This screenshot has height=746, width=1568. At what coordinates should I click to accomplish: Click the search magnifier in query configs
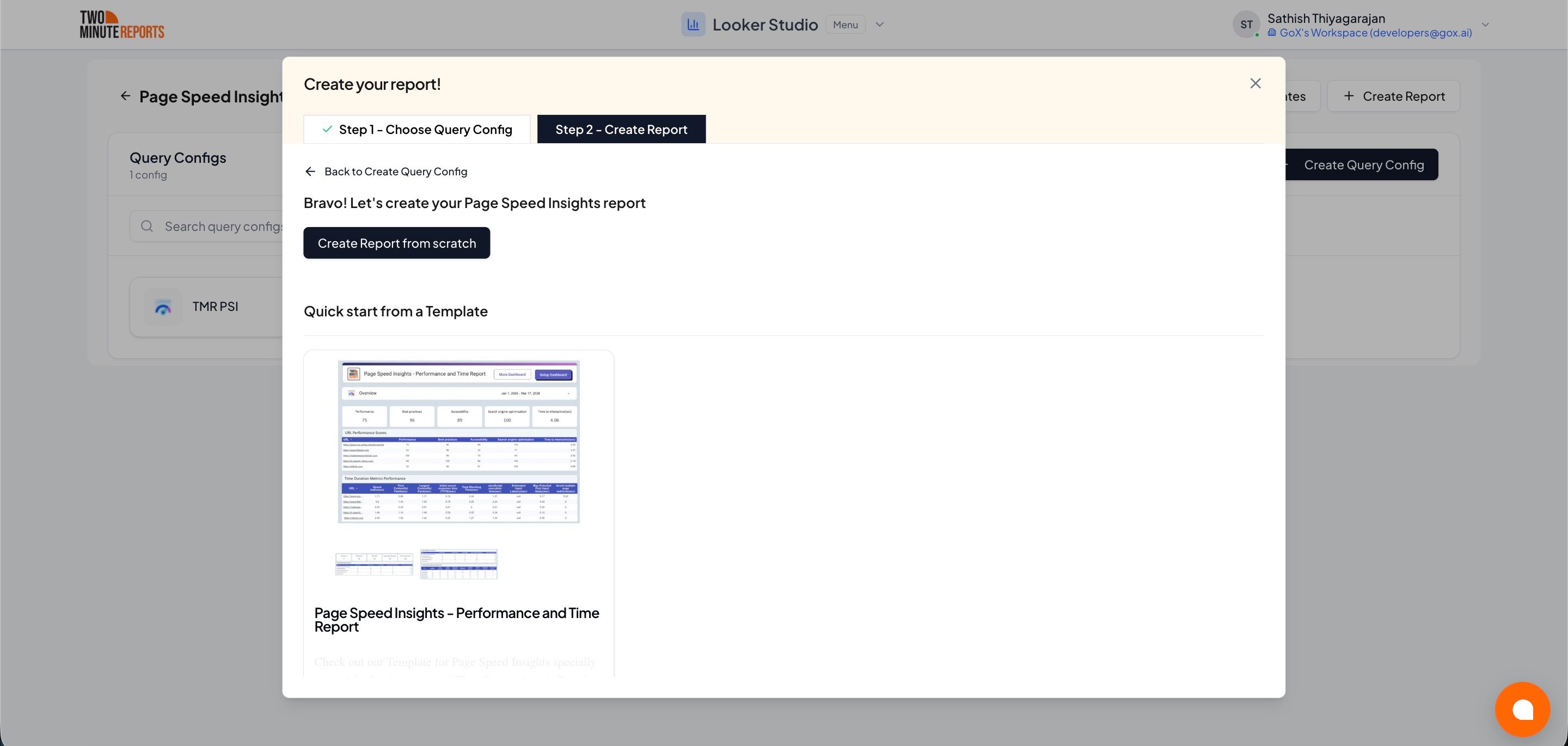146,226
